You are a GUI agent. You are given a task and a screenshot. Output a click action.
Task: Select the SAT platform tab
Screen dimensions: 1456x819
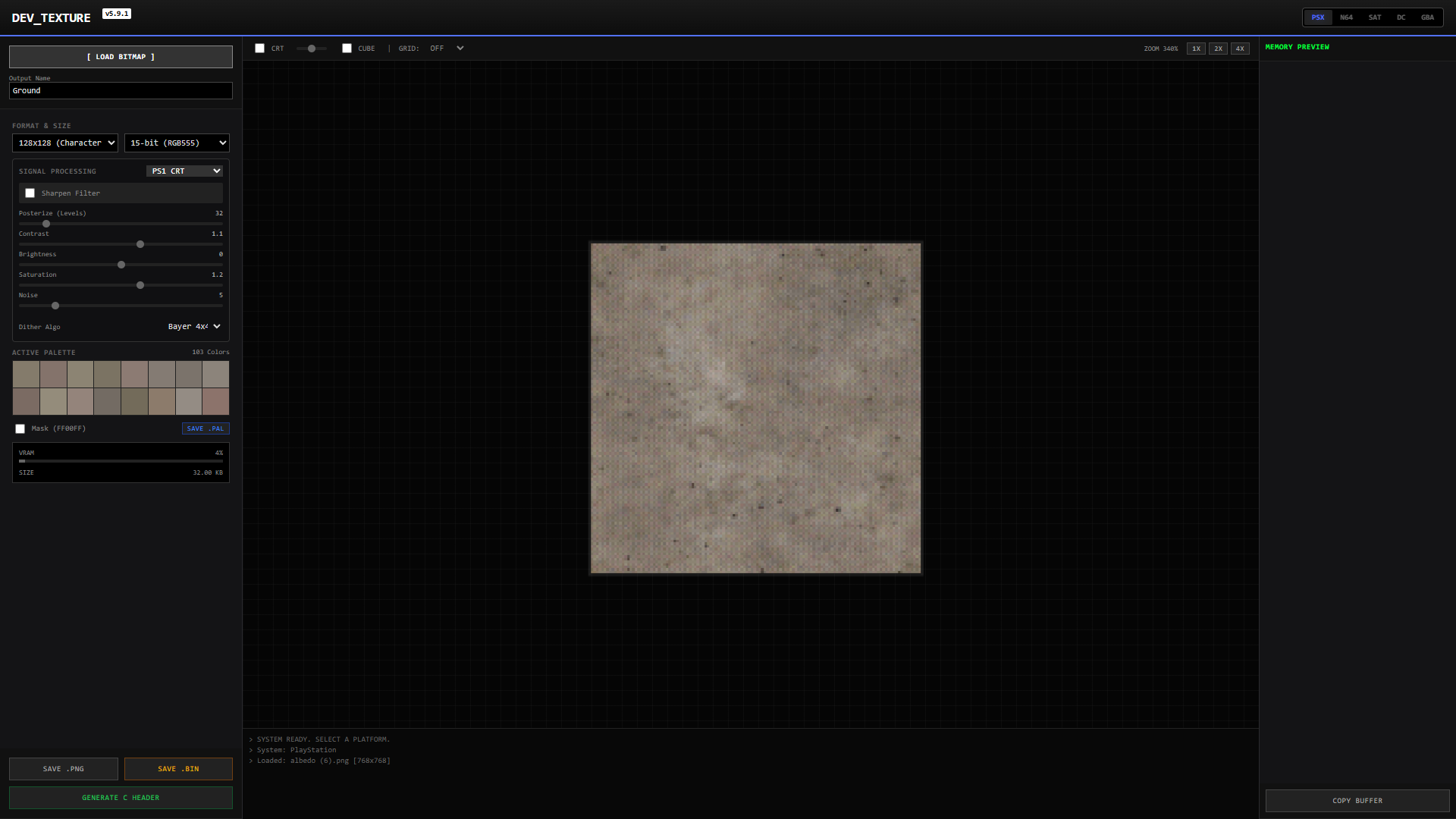(1374, 17)
